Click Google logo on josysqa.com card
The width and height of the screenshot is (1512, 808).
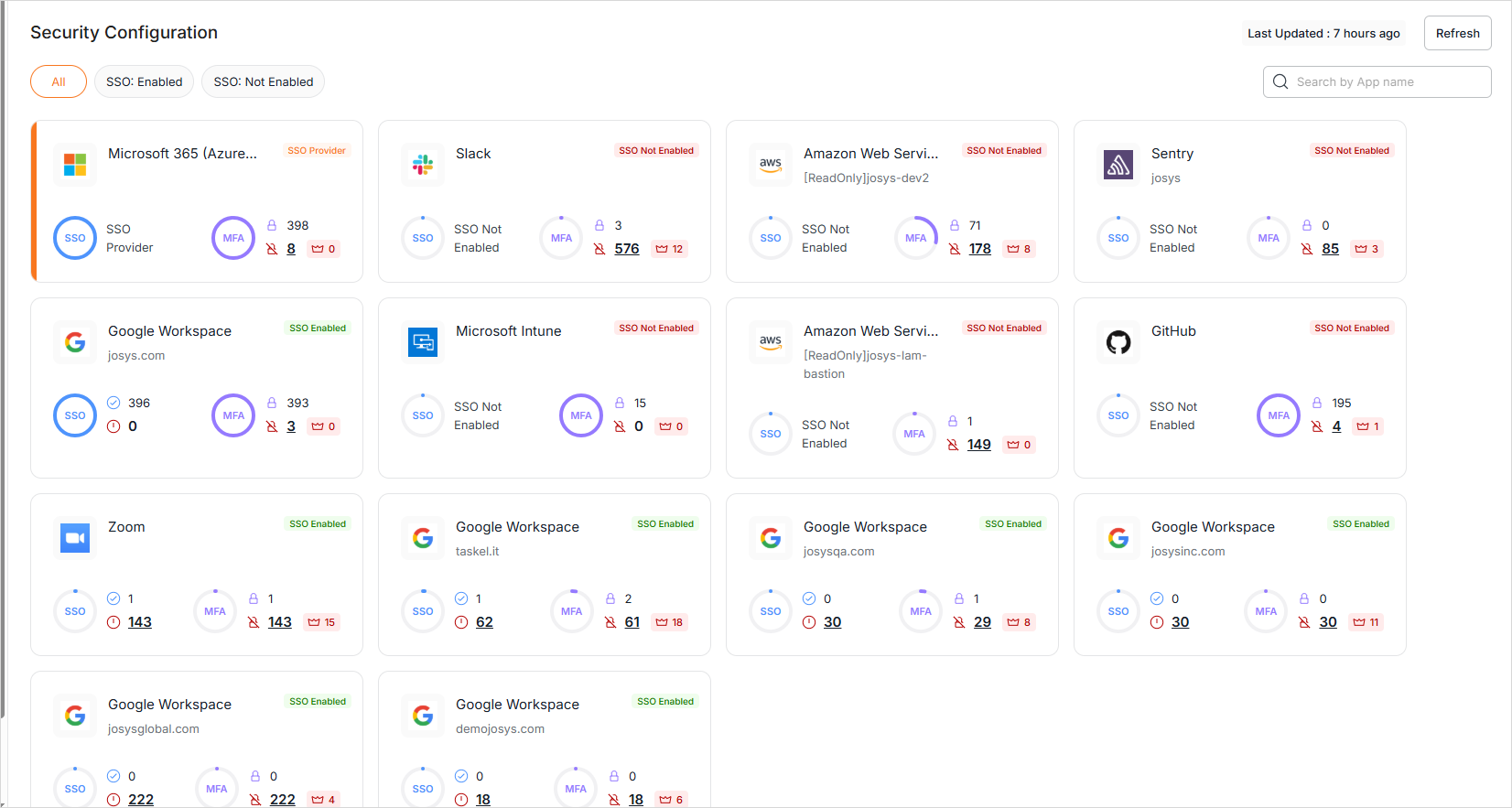[x=771, y=538]
